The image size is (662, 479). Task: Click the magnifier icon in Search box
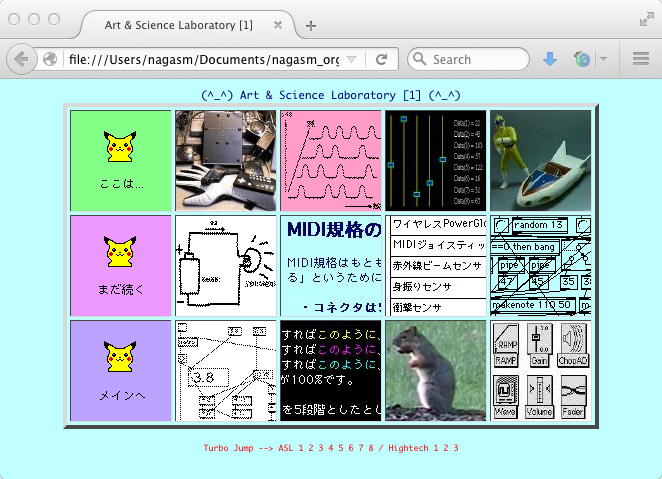[419, 59]
